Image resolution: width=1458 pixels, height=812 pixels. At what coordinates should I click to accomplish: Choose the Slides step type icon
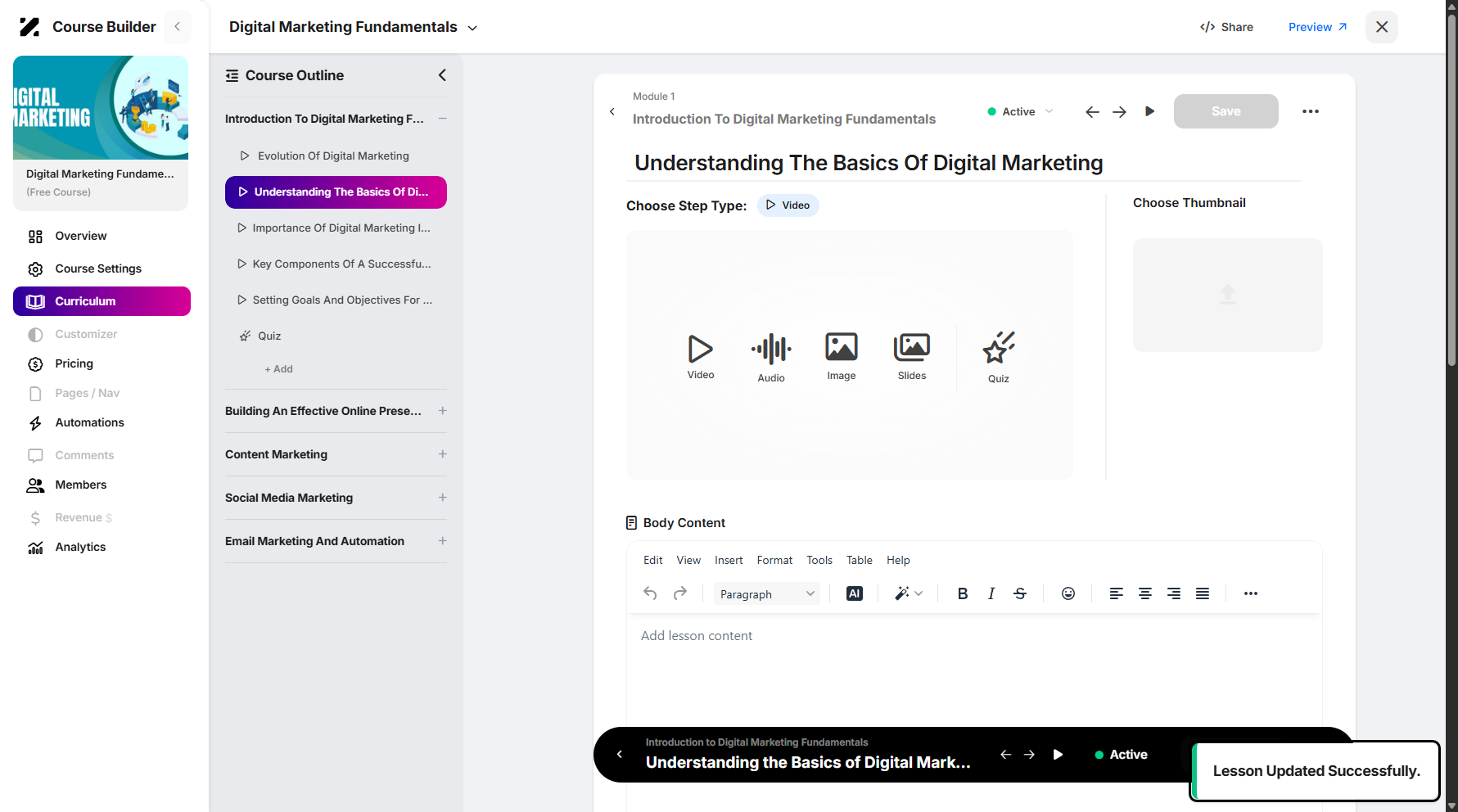pos(911,347)
